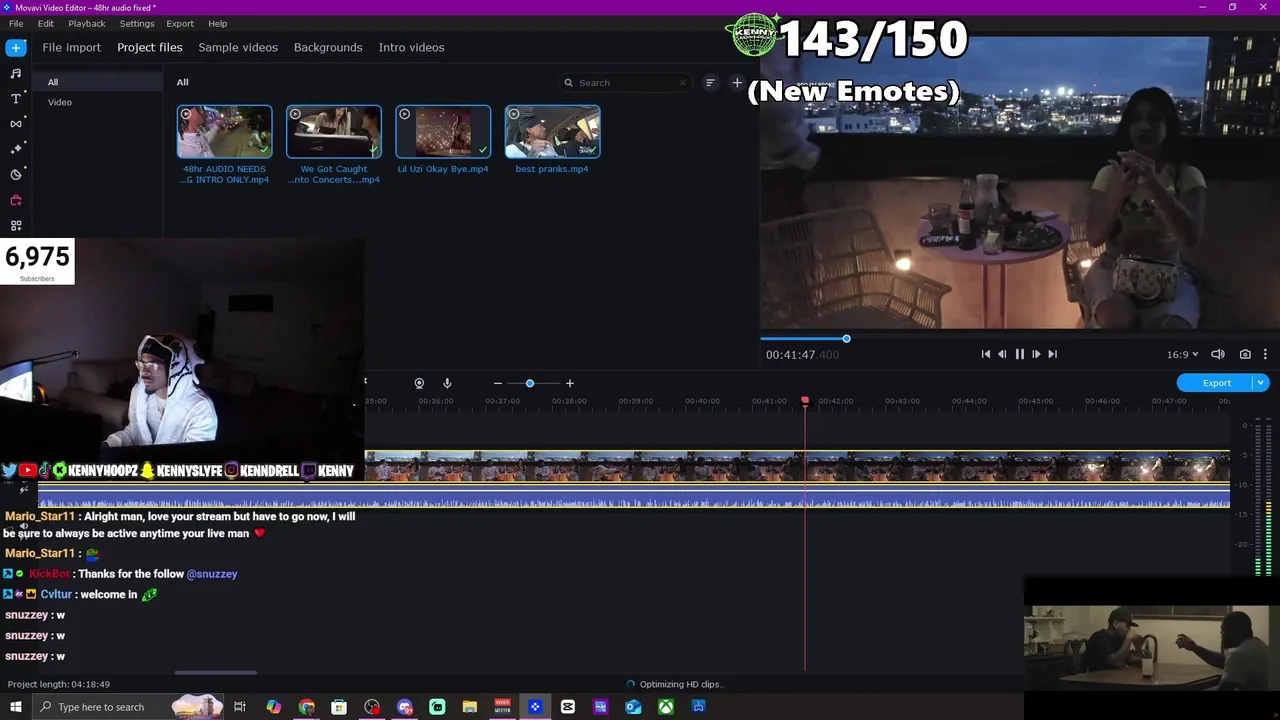Select the video clip on the timeline track
Viewport: 1280px width, 720px height.
(x=797, y=466)
